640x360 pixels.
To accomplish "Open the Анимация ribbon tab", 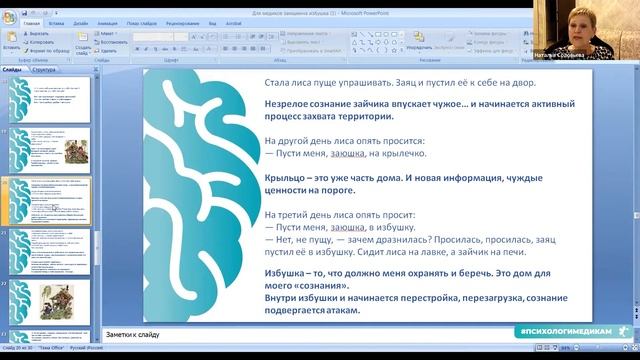I will (107, 24).
